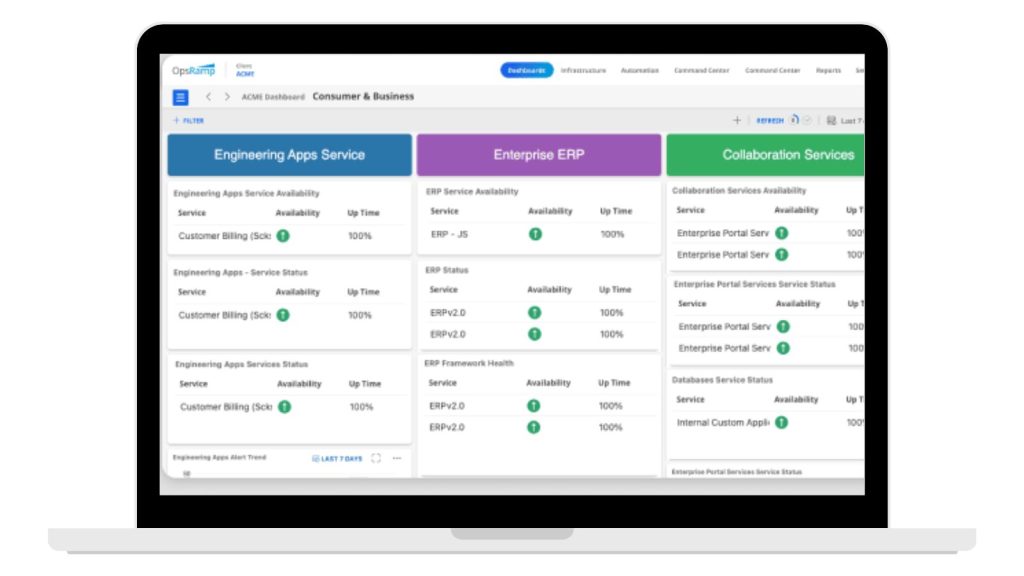1024x576 pixels.
Task: Click the Refresh button
Action: (x=770, y=120)
